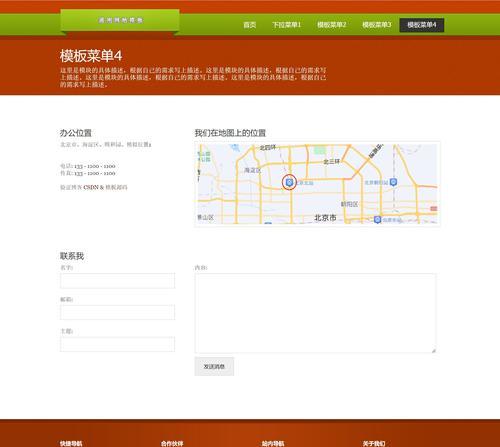The width and height of the screenshot is (500, 447).
Task: Click the red-circled map marker icon
Action: click(289, 182)
